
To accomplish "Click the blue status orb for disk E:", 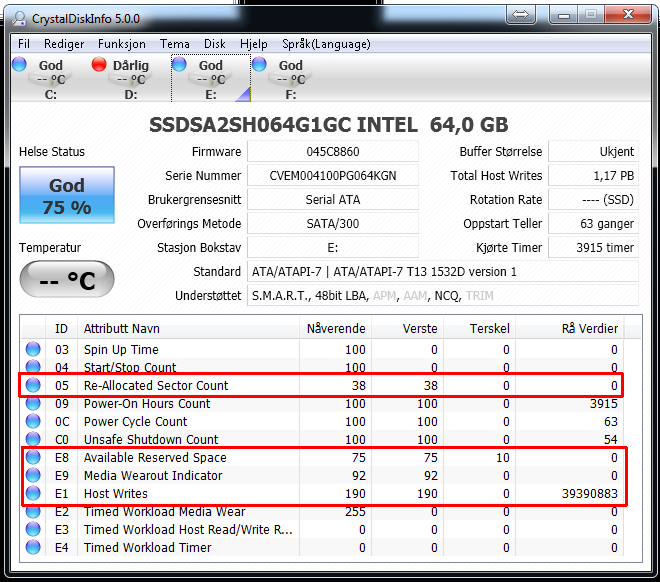I will point(179,64).
